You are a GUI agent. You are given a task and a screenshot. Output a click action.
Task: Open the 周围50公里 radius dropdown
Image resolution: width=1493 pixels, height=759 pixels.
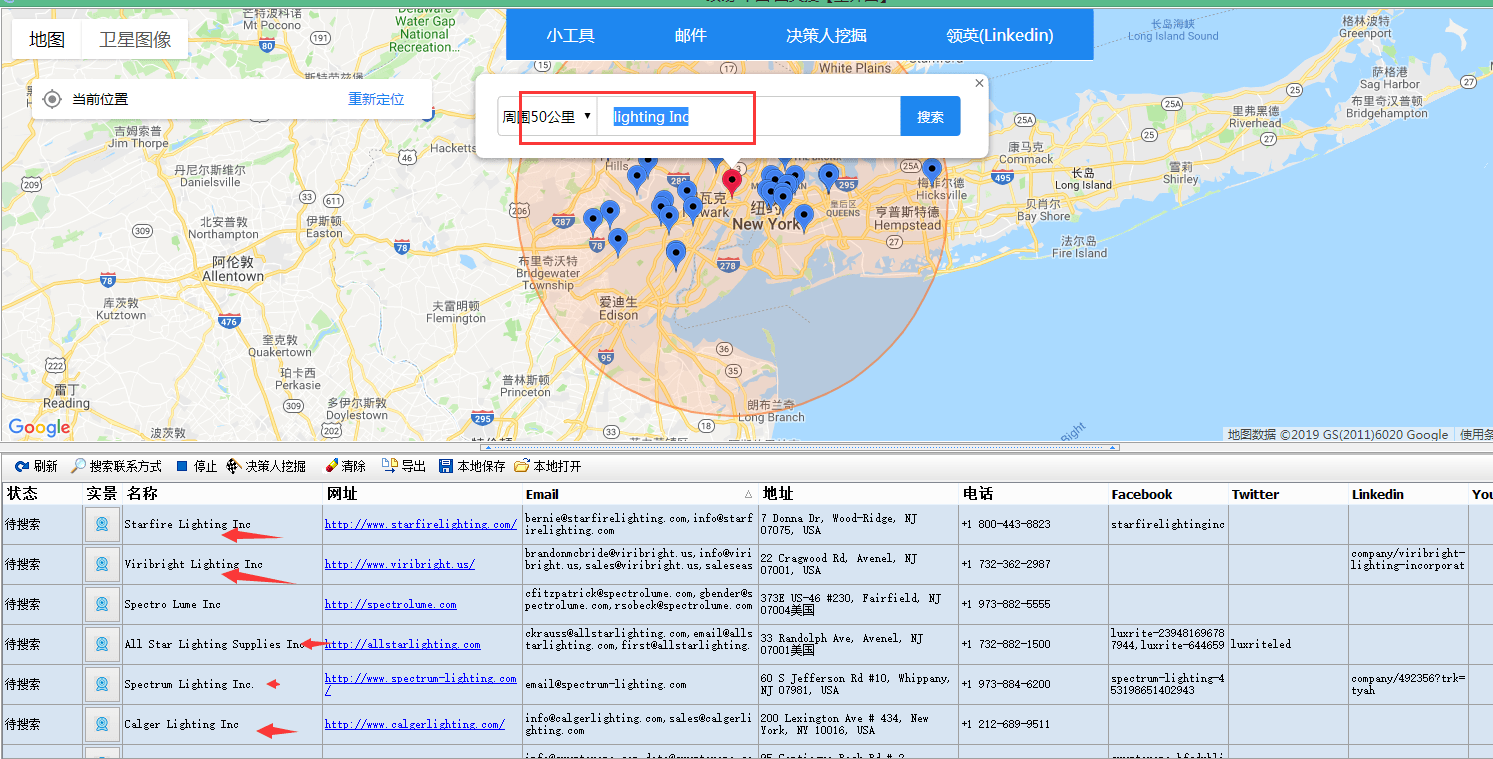[x=549, y=116]
